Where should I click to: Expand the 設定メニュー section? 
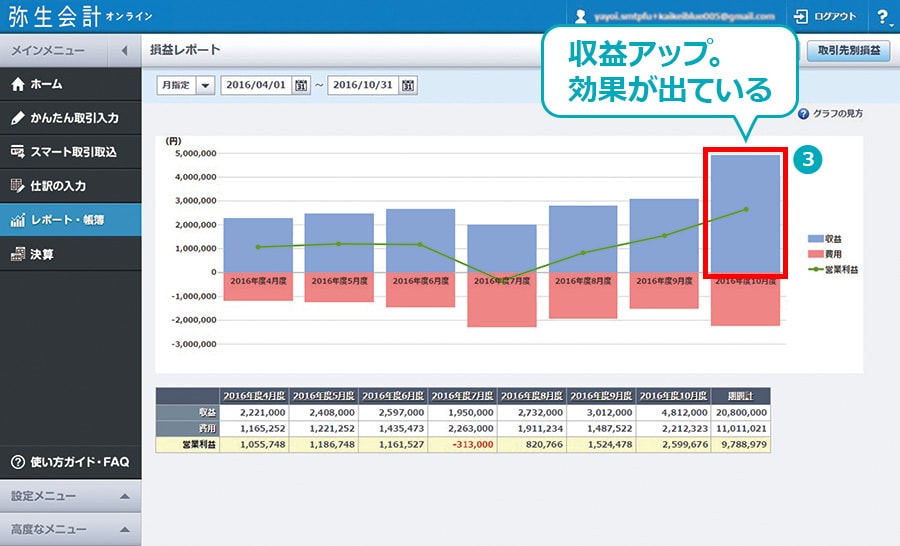(x=71, y=496)
